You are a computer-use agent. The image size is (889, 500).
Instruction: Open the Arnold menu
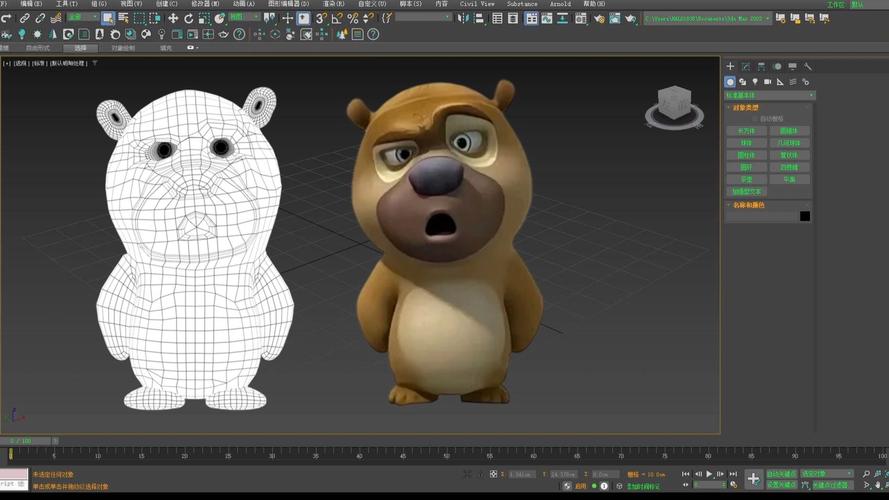click(560, 3)
